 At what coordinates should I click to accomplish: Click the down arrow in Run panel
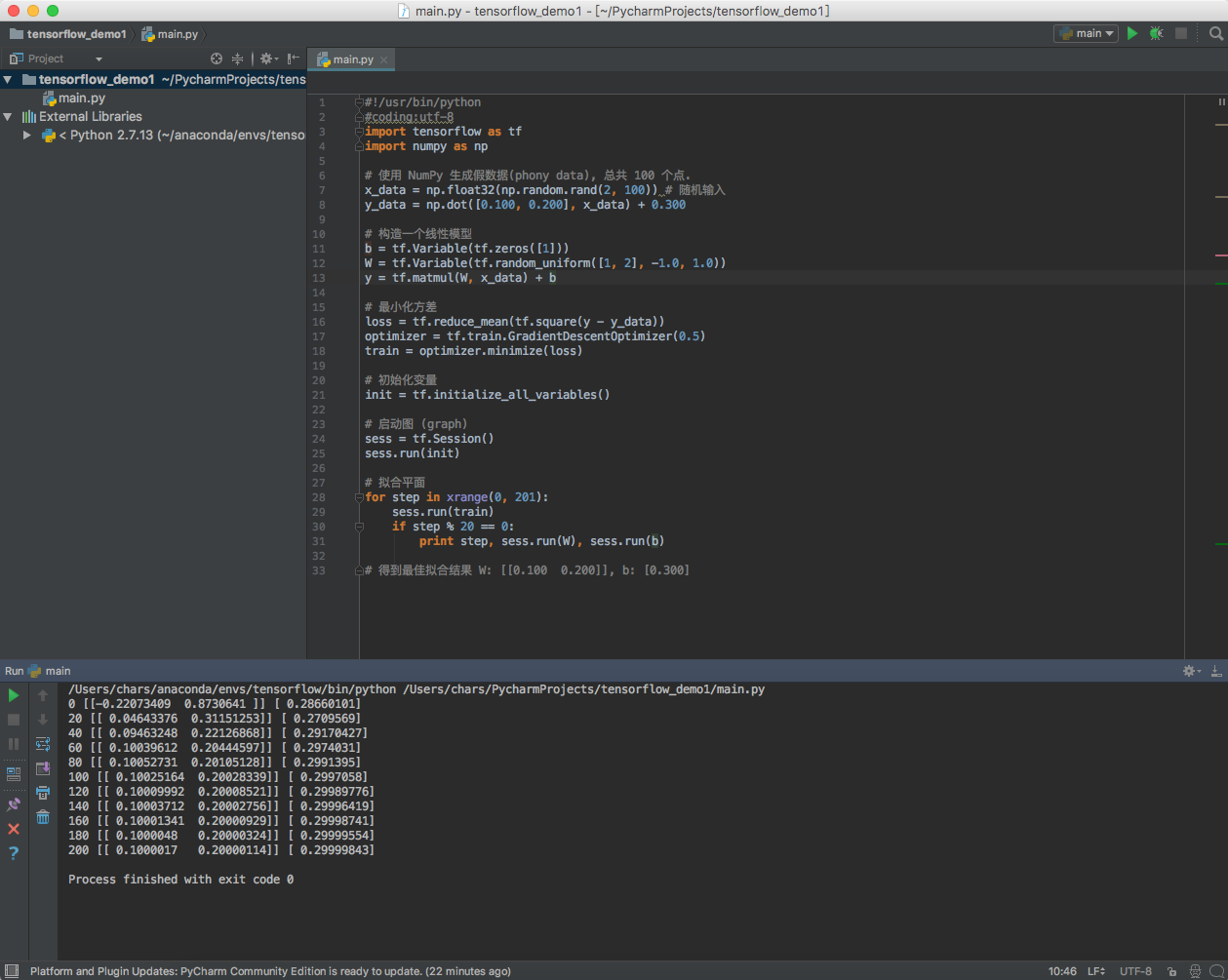pos(43,720)
